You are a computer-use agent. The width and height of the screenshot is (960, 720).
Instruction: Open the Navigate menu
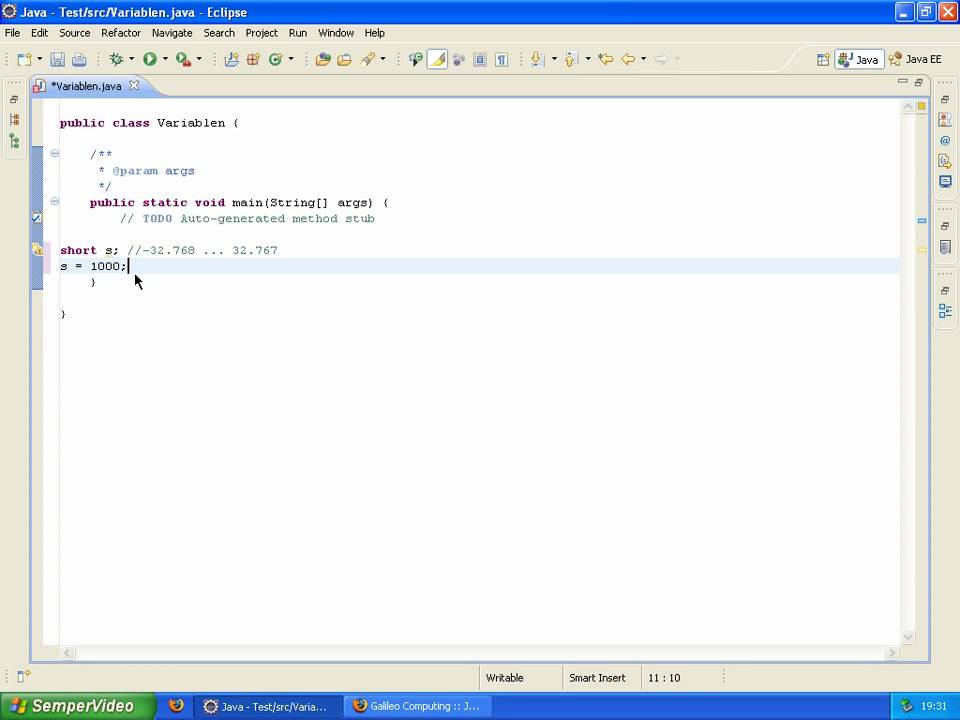coord(172,33)
